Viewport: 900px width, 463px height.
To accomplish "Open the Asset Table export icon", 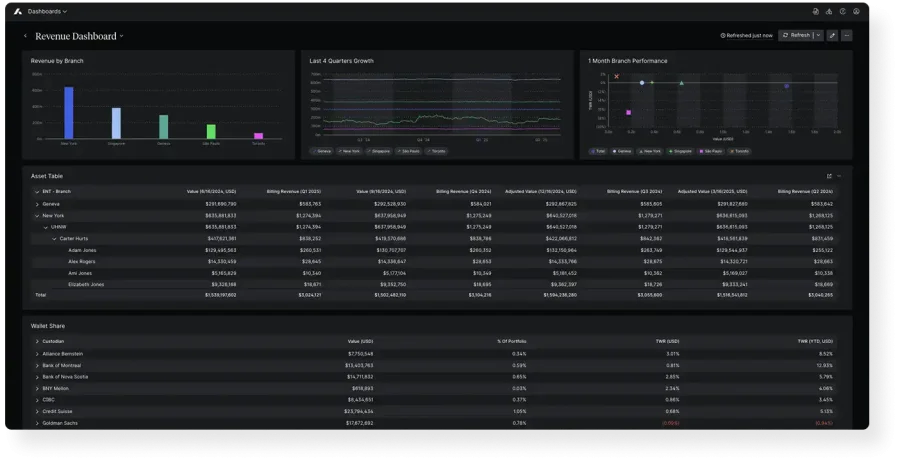I will (x=829, y=176).
